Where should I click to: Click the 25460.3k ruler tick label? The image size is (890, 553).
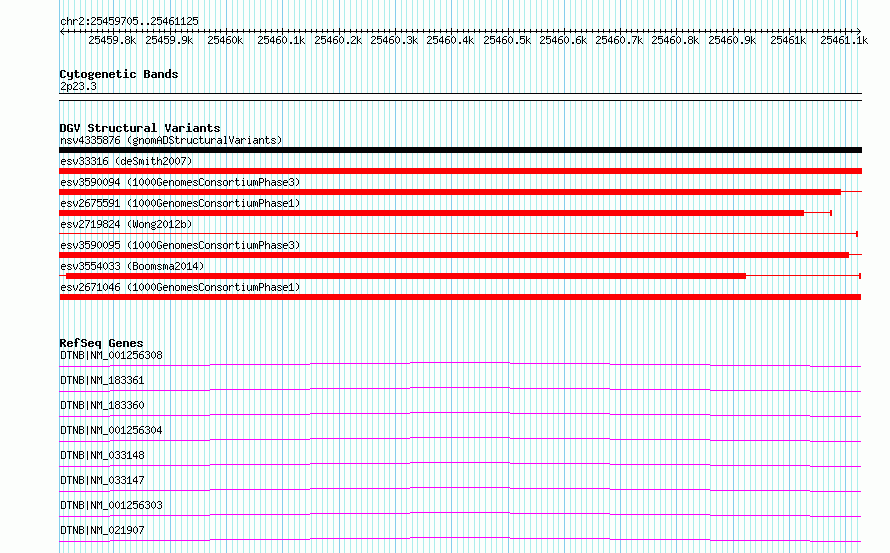tap(394, 40)
